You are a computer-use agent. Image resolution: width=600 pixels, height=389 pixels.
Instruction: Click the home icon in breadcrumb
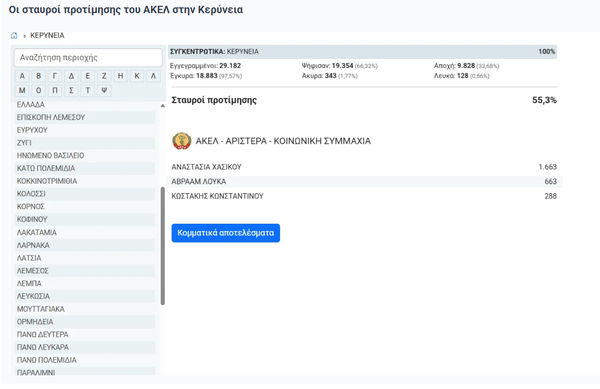coord(14,36)
